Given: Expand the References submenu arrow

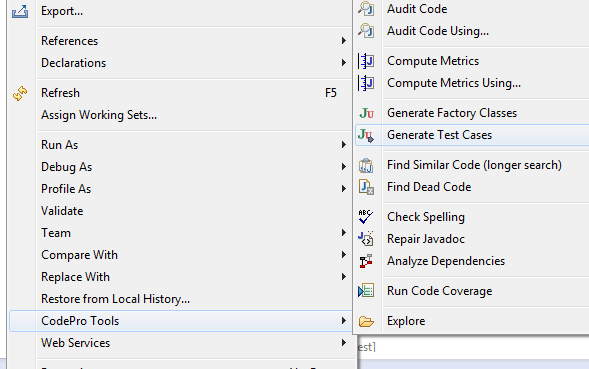Looking at the screenshot, I should coord(343,41).
